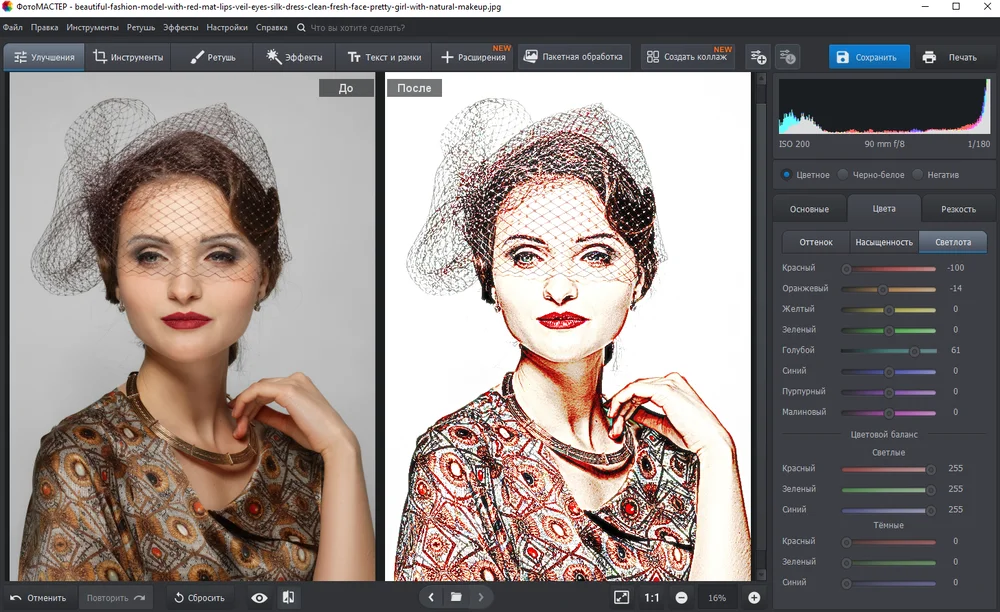
Task: Select the Черно-белое radio button
Action: [844, 174]
